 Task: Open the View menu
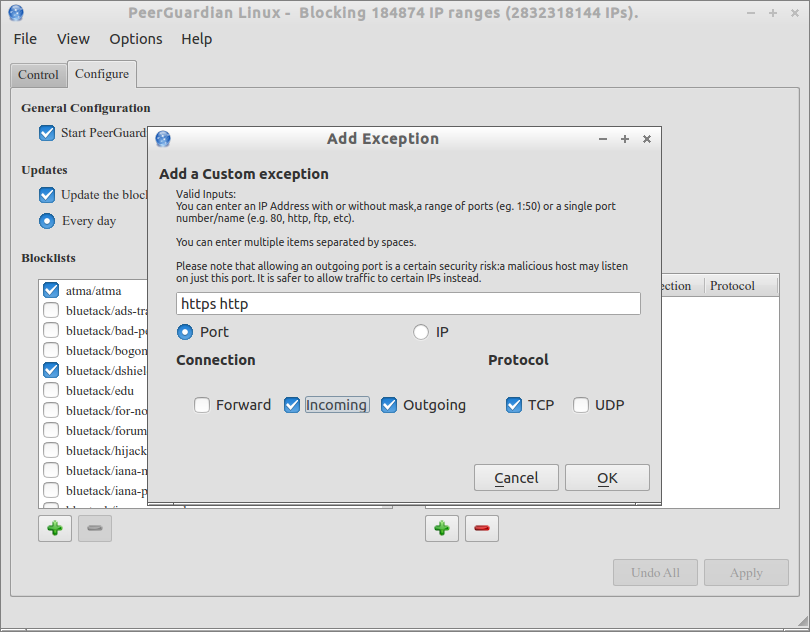coord(73,39)
